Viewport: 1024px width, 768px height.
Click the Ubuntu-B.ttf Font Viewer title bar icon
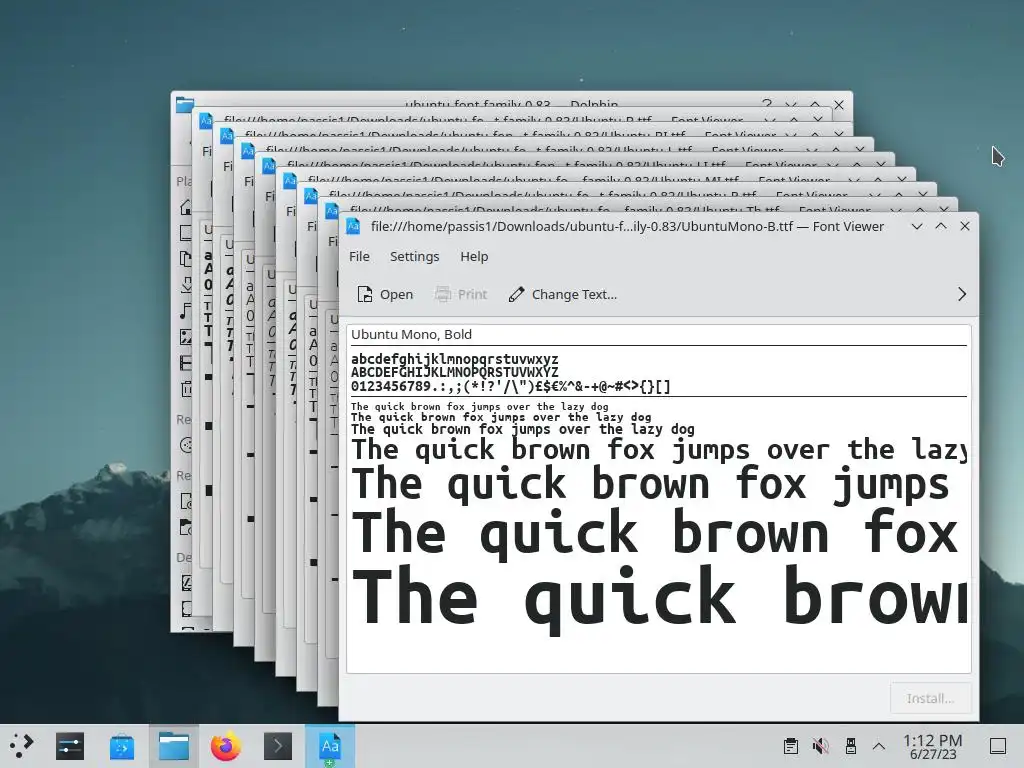[x=206, y=120]
